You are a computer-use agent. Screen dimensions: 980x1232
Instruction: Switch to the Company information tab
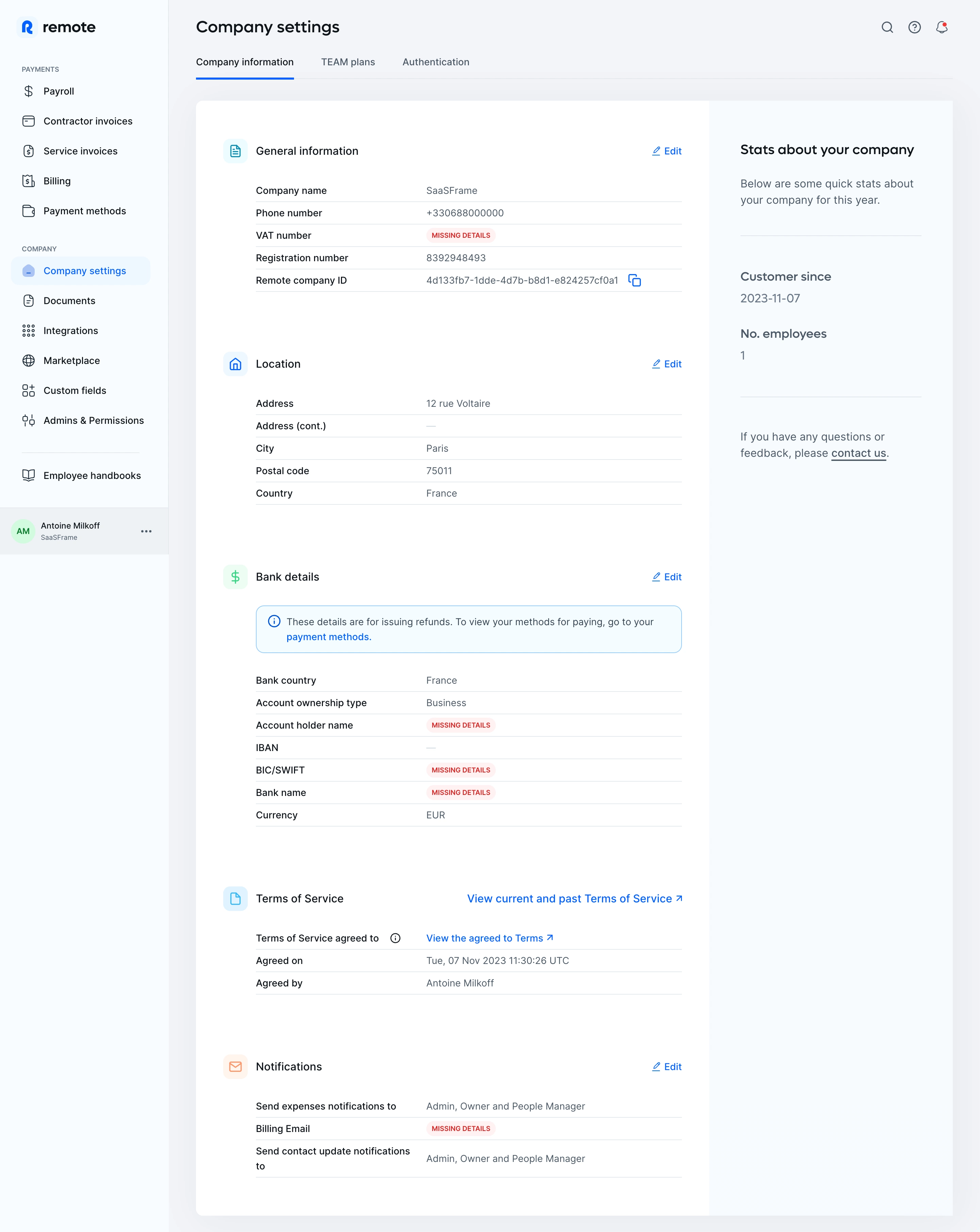pyautogui.click(x=245, y=62)
